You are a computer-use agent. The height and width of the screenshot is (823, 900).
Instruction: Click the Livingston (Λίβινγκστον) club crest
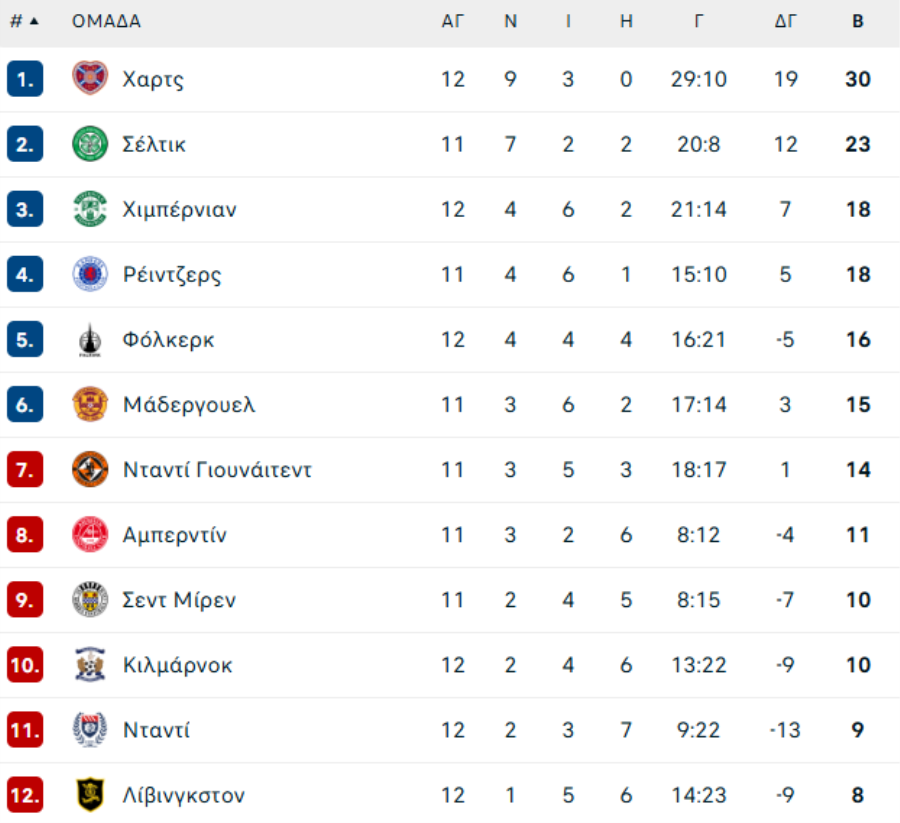click(x=90, y=795)
